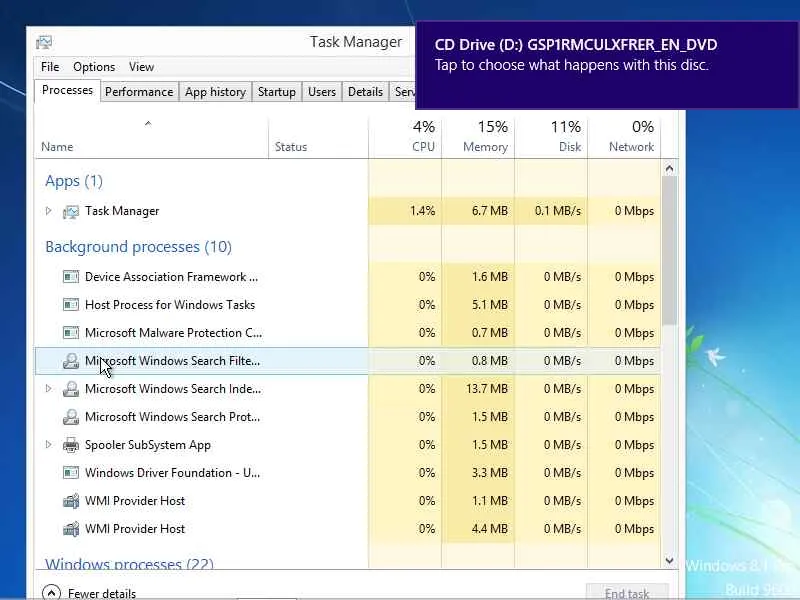The image size is (800, 600).
Task: Collapse view with Fewer details arrow icon
Action: tap(51, 593)
